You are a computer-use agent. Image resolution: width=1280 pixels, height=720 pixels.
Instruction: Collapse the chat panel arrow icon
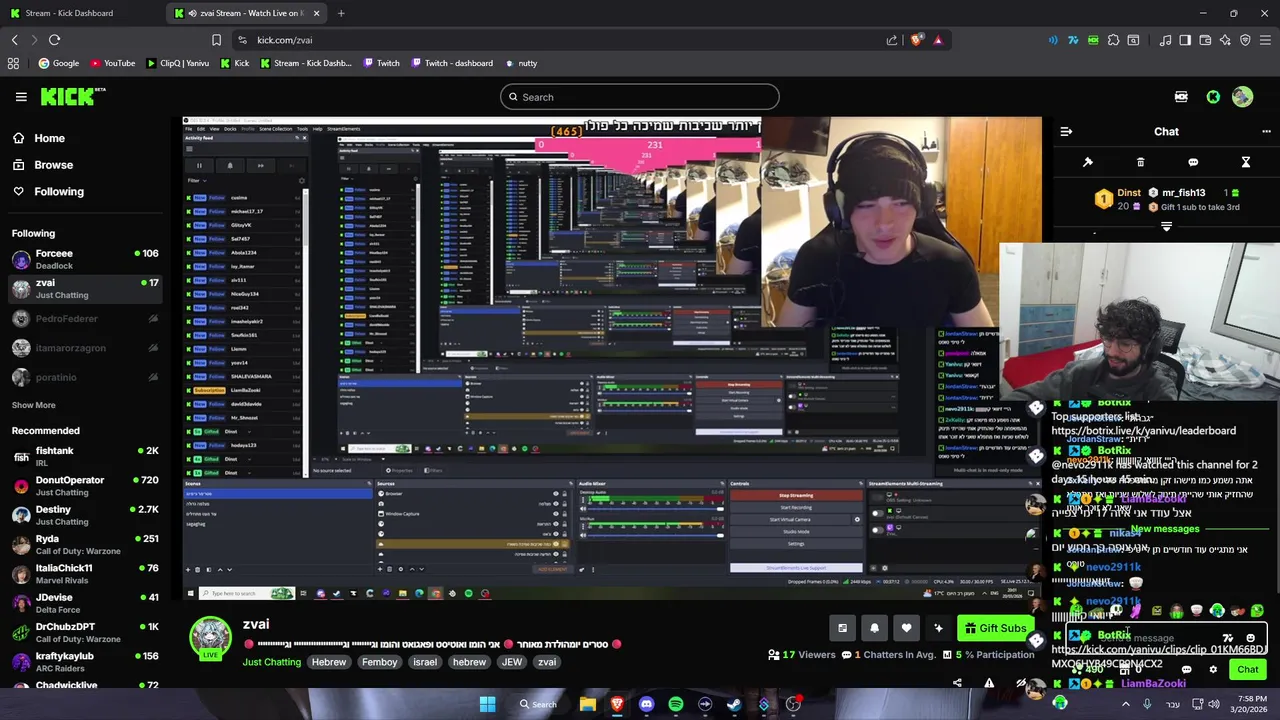click(x=1066, y=132)
